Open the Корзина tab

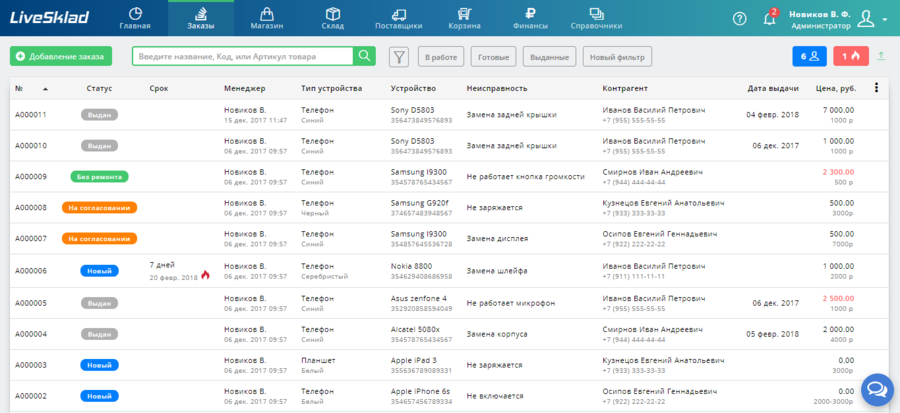coord(464,18)
